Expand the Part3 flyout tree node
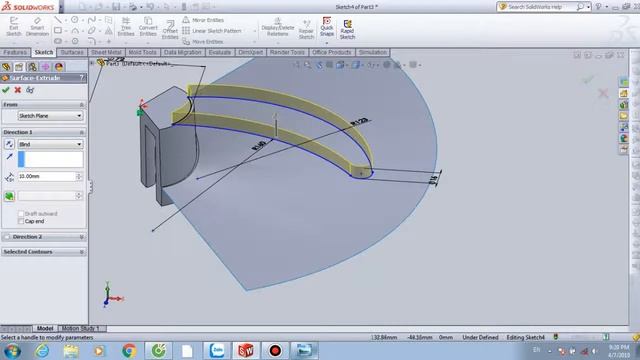 pos(92,63)
